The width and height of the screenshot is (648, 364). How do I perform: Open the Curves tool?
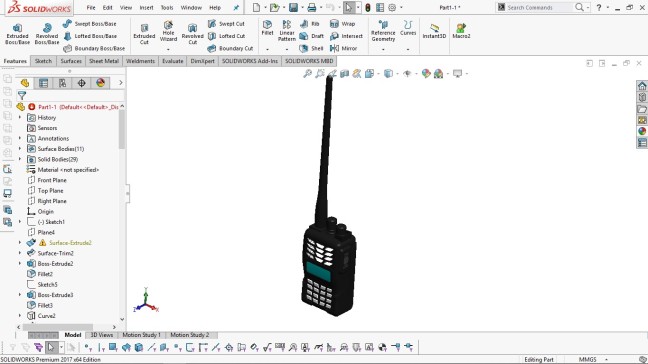tap(408, 28)
